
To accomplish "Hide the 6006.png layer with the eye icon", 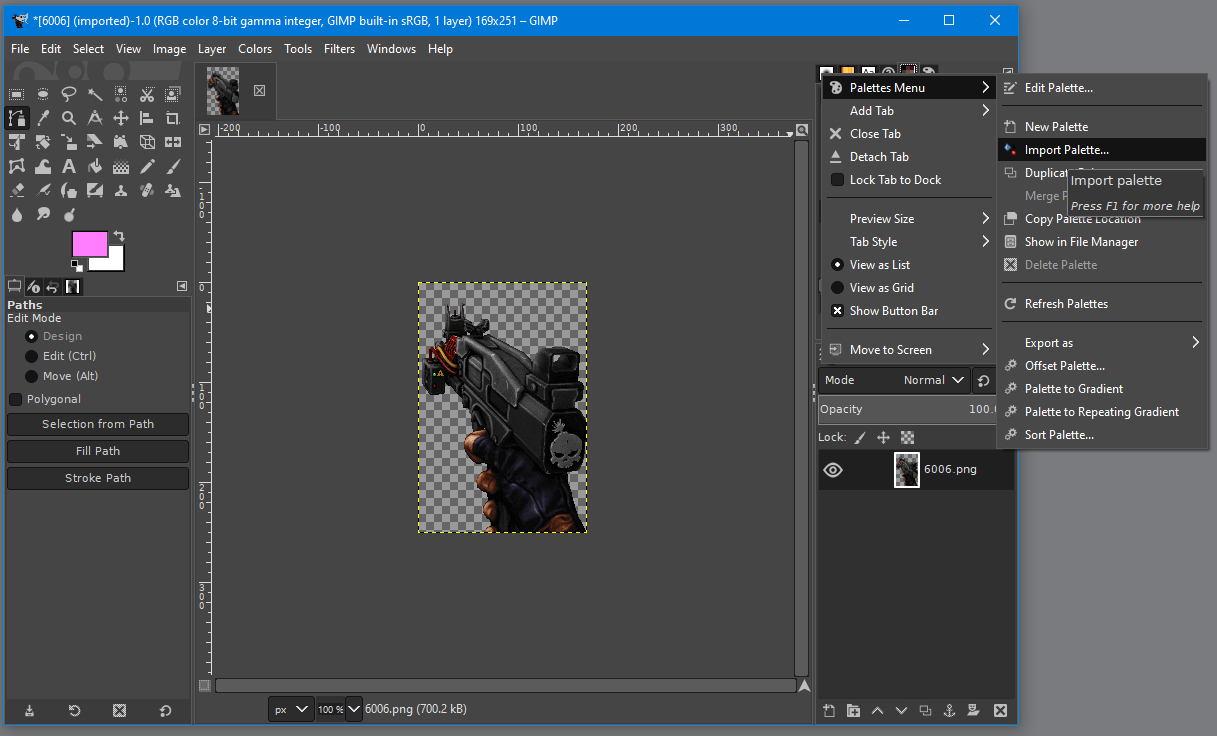I will point(833,470).
